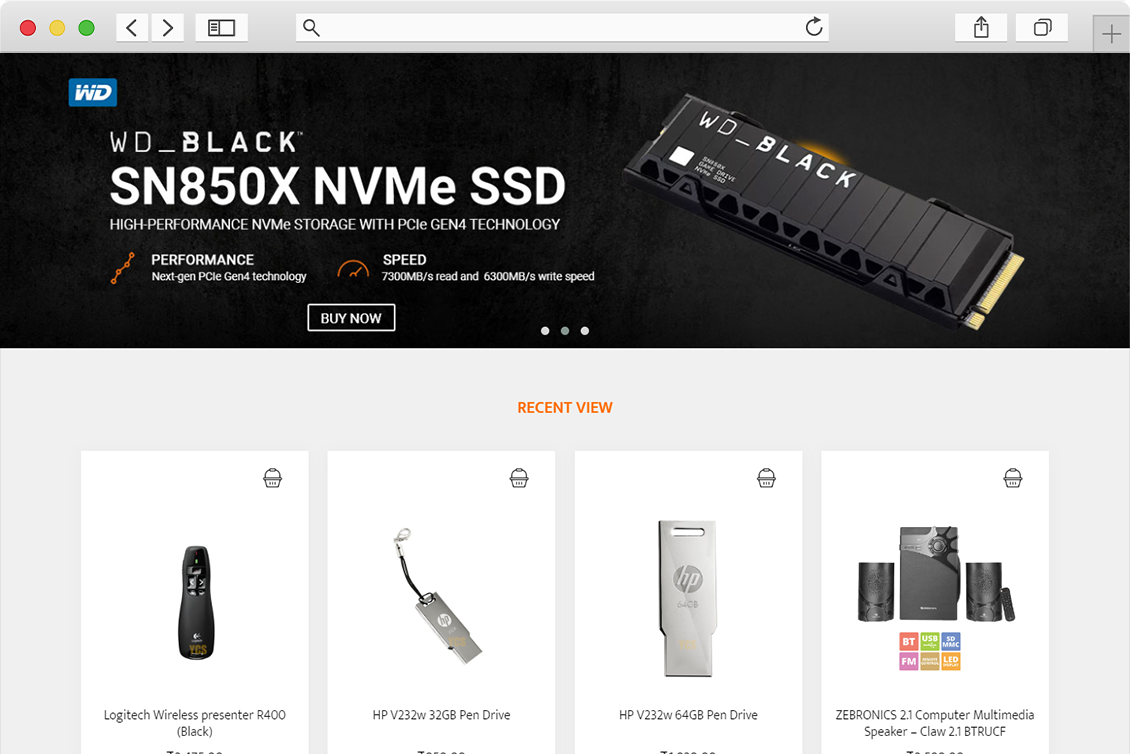The height and width of the screenshot is (754, 1130).
Task: Show all tabs with the overlapping squares icon
Action: tap(1042, 28)
